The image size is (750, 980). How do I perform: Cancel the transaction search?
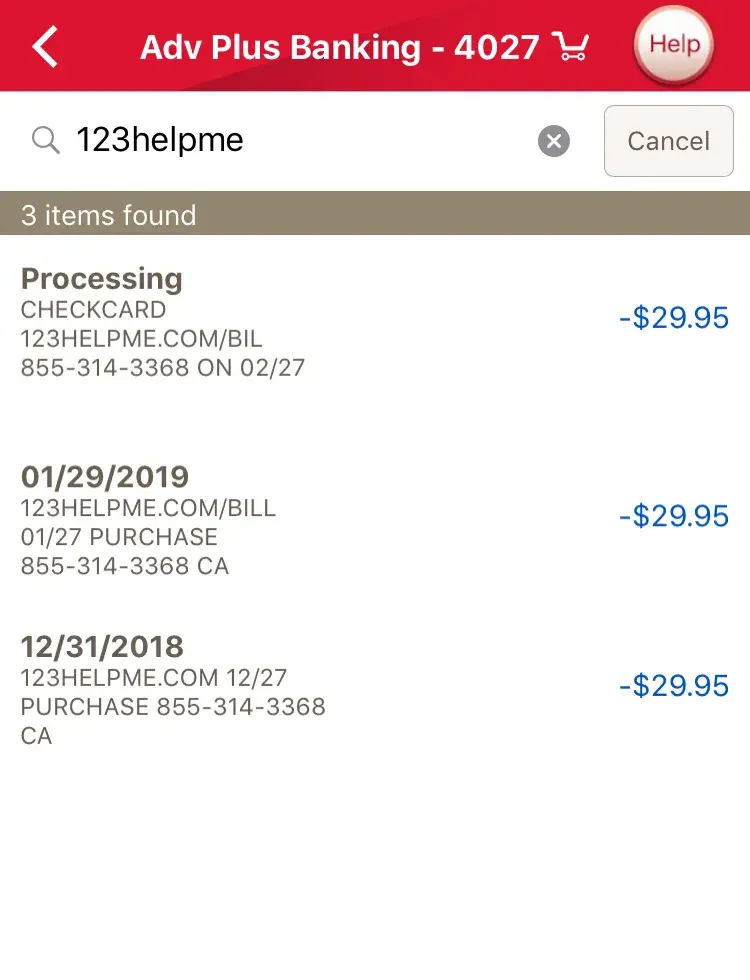click(x=668, y=141)
